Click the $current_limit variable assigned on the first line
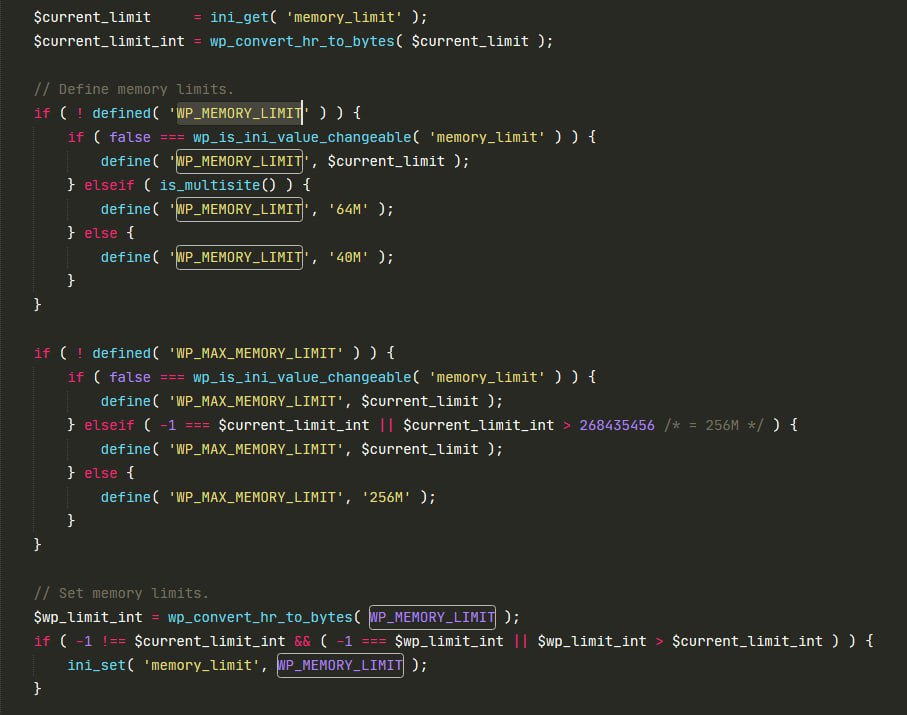Screen dimensions: 907x715 (92, 17)
